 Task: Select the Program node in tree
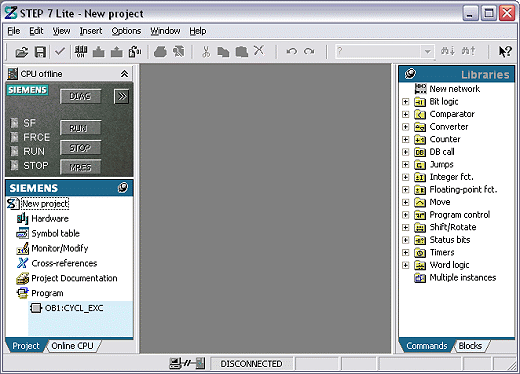[47, 293]
